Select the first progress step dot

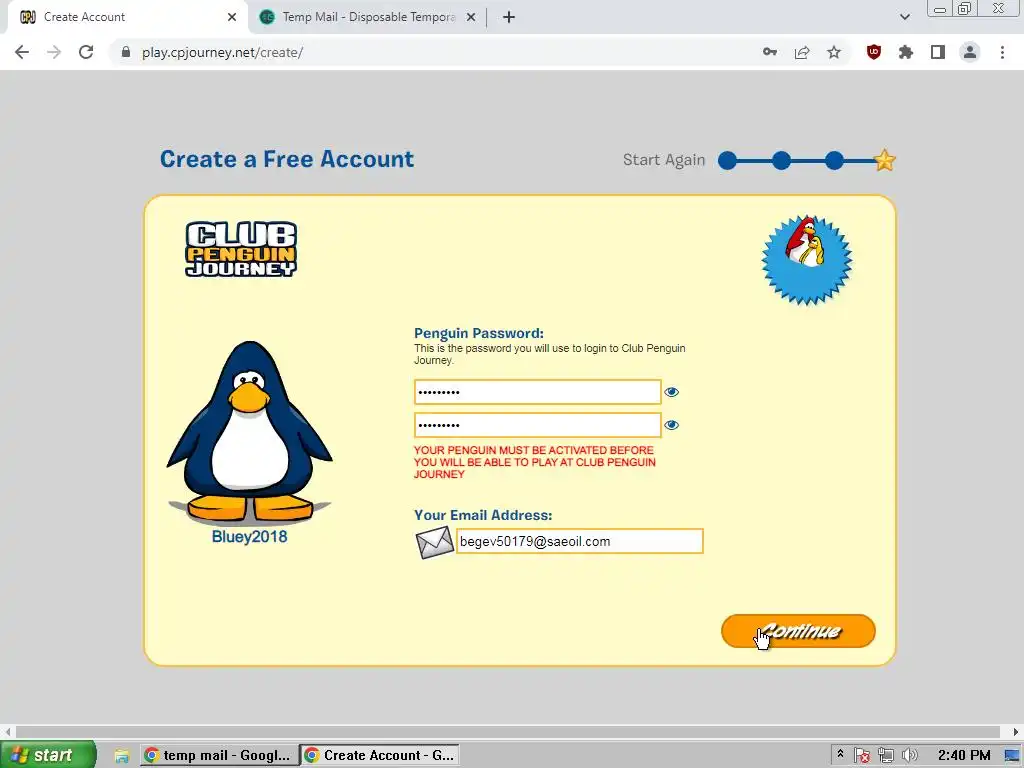[728, 160]
